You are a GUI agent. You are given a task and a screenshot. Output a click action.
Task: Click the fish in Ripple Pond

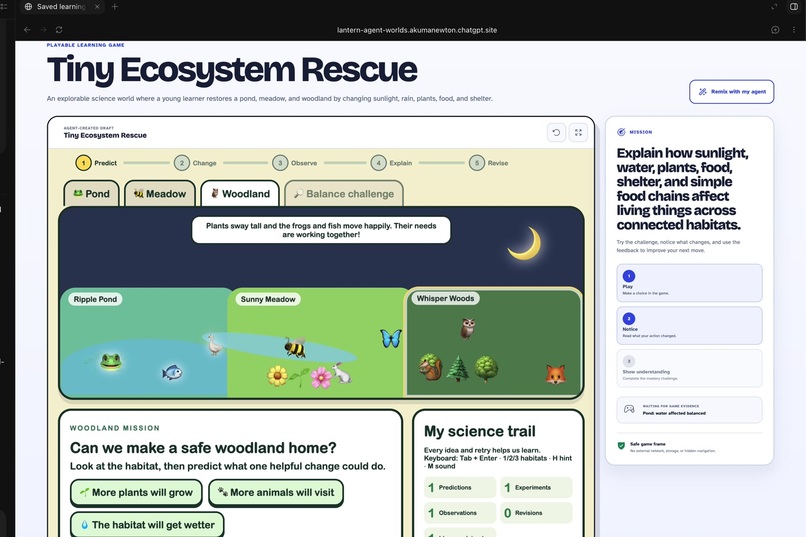(172, 372)
